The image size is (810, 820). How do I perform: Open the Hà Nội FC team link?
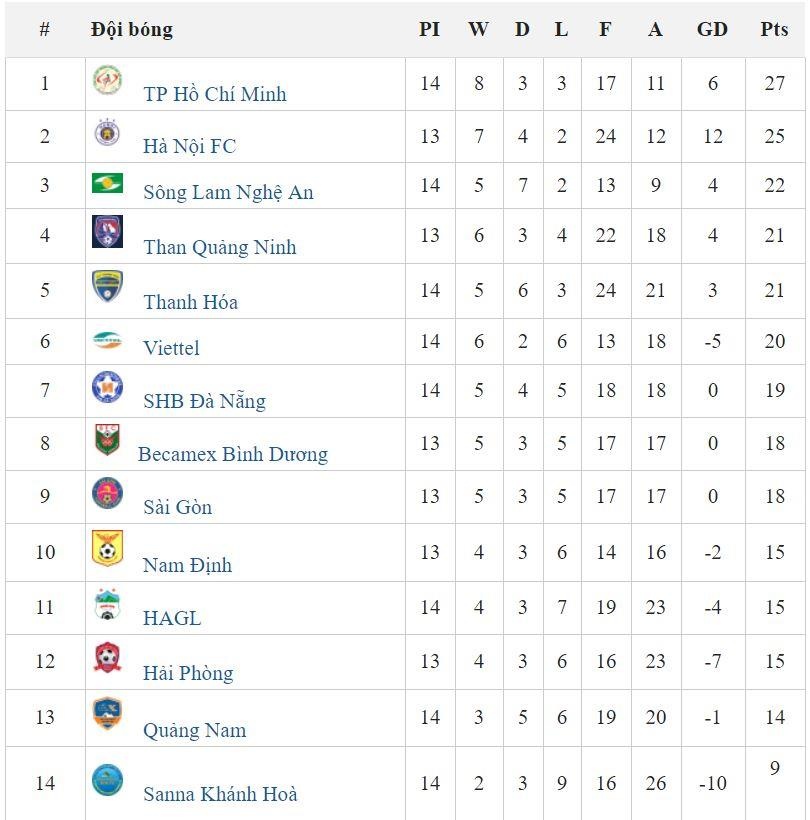(190, 146)
